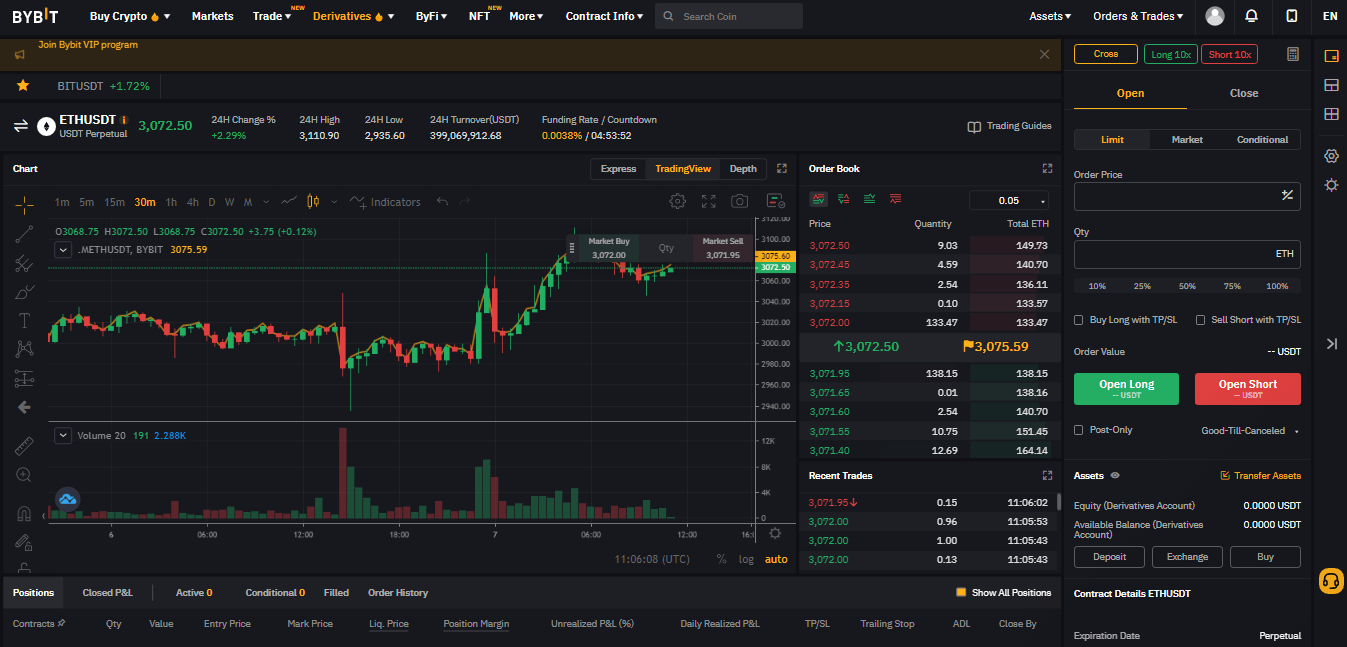Show order book buys-only view
1347x647 pixels.
[x=869, y=198]
